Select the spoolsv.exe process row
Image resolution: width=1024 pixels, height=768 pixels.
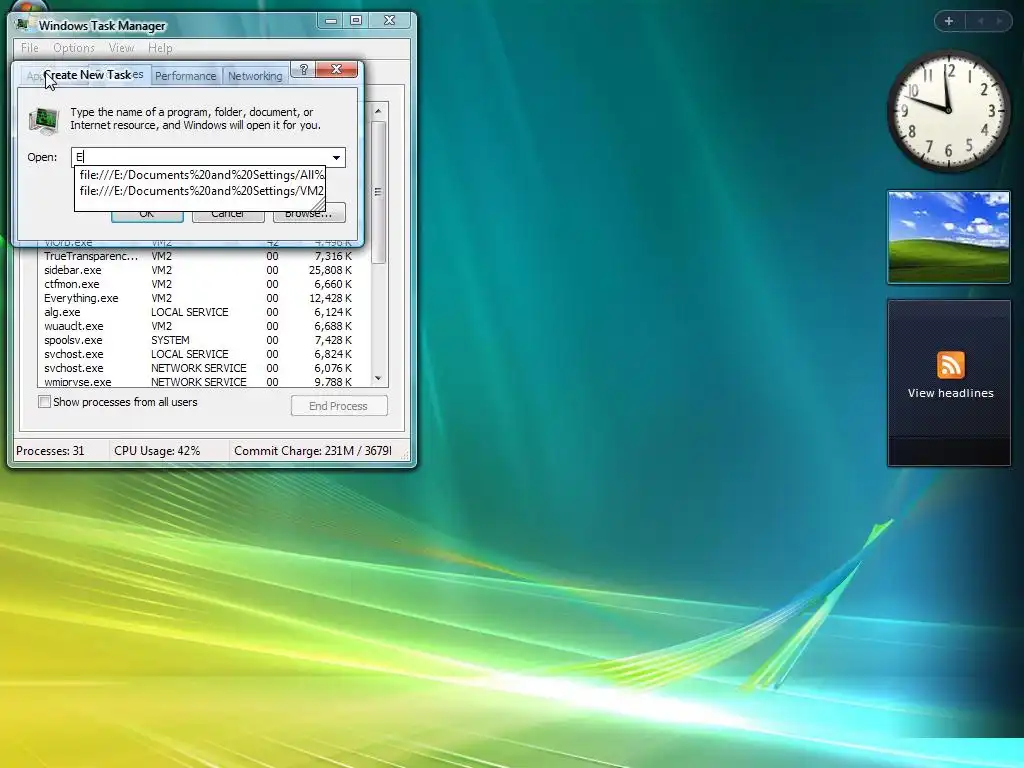click(x=204, y=340)
